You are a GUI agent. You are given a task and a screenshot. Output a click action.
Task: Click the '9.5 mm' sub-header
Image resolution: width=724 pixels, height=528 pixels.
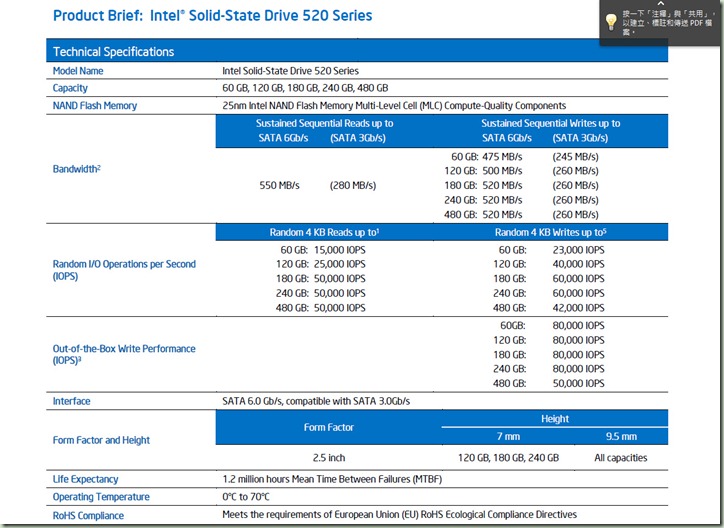[621, 437]
